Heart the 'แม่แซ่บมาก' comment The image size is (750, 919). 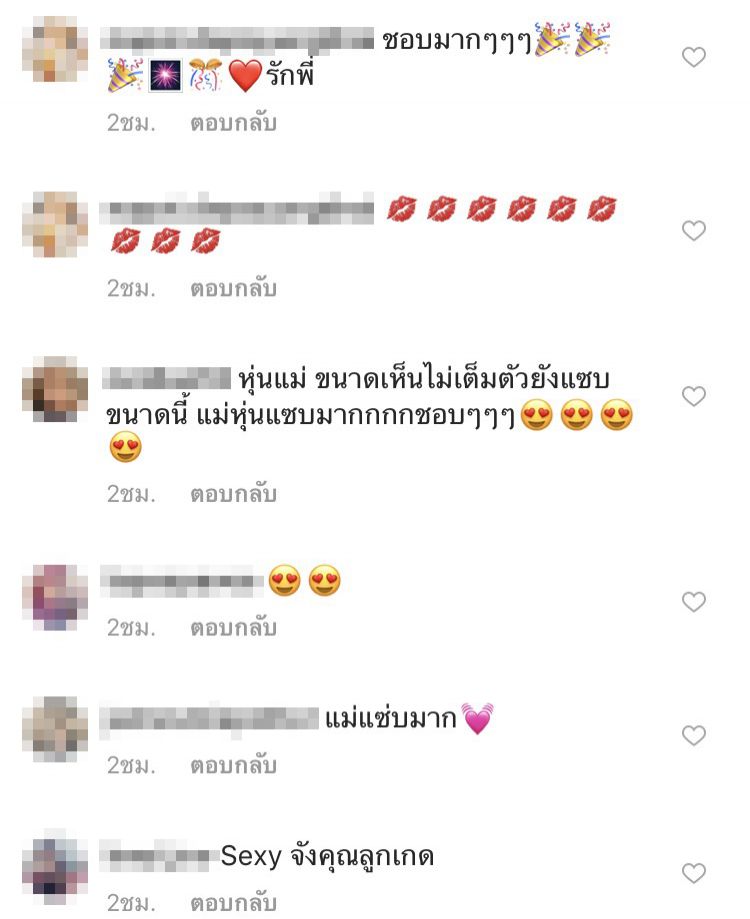[x=694, y=735]
